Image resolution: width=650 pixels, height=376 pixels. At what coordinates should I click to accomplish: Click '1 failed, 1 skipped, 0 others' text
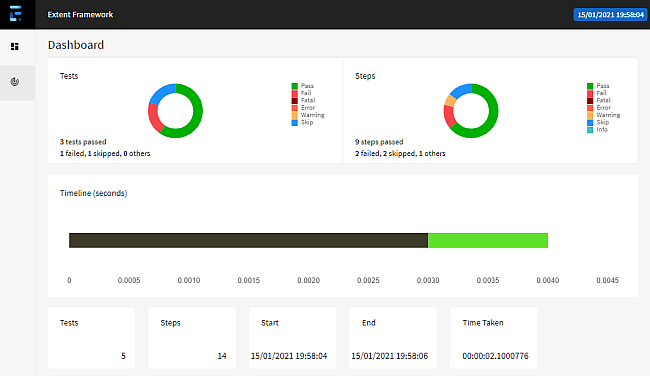tap(105, 153)
